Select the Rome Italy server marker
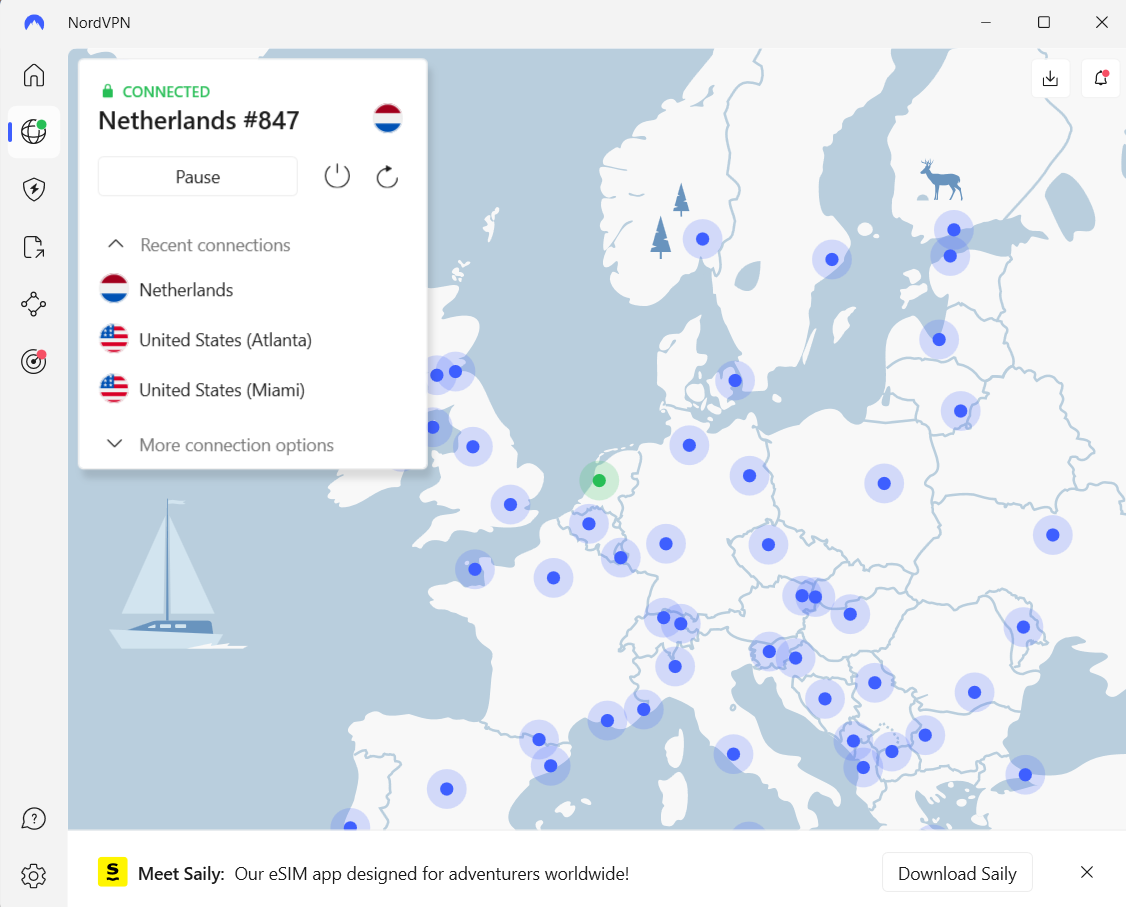This screenshot has width=1126, height=907. (x=733, y=754)
